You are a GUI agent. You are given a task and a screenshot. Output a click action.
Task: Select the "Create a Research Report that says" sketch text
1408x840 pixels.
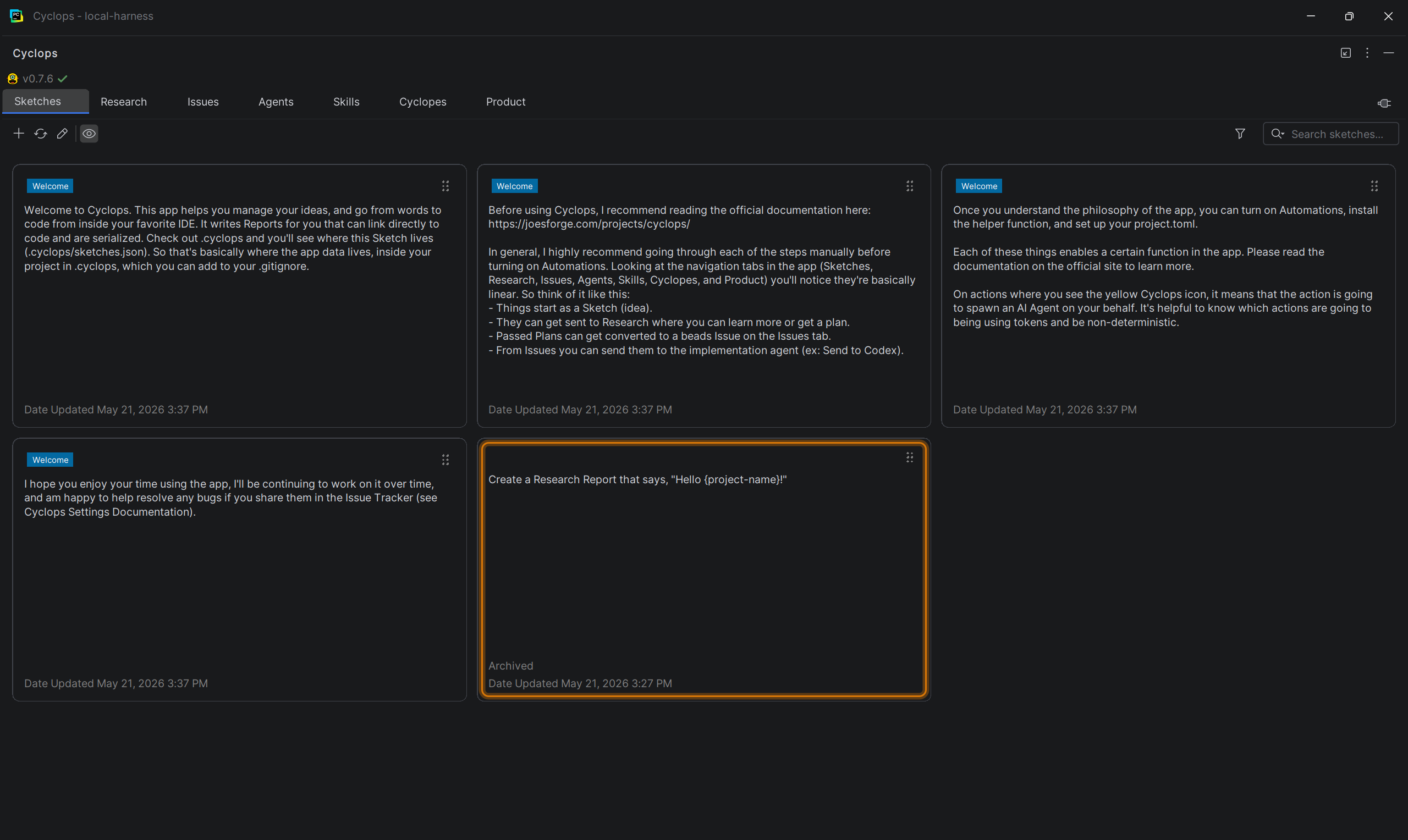coord(637,479)
